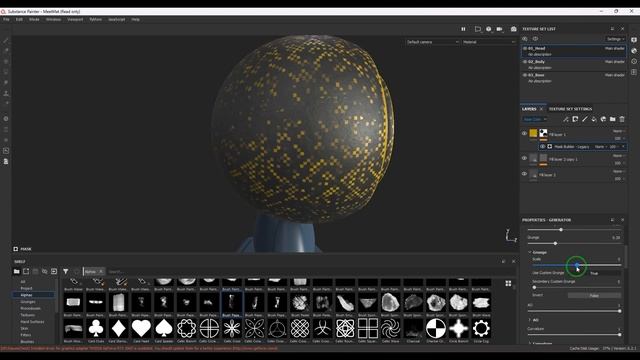The width and height of the screenshot is (640, 360).
Task: Click the video camera icon in viewport toolbar
Action: click(x=499, y=29)
